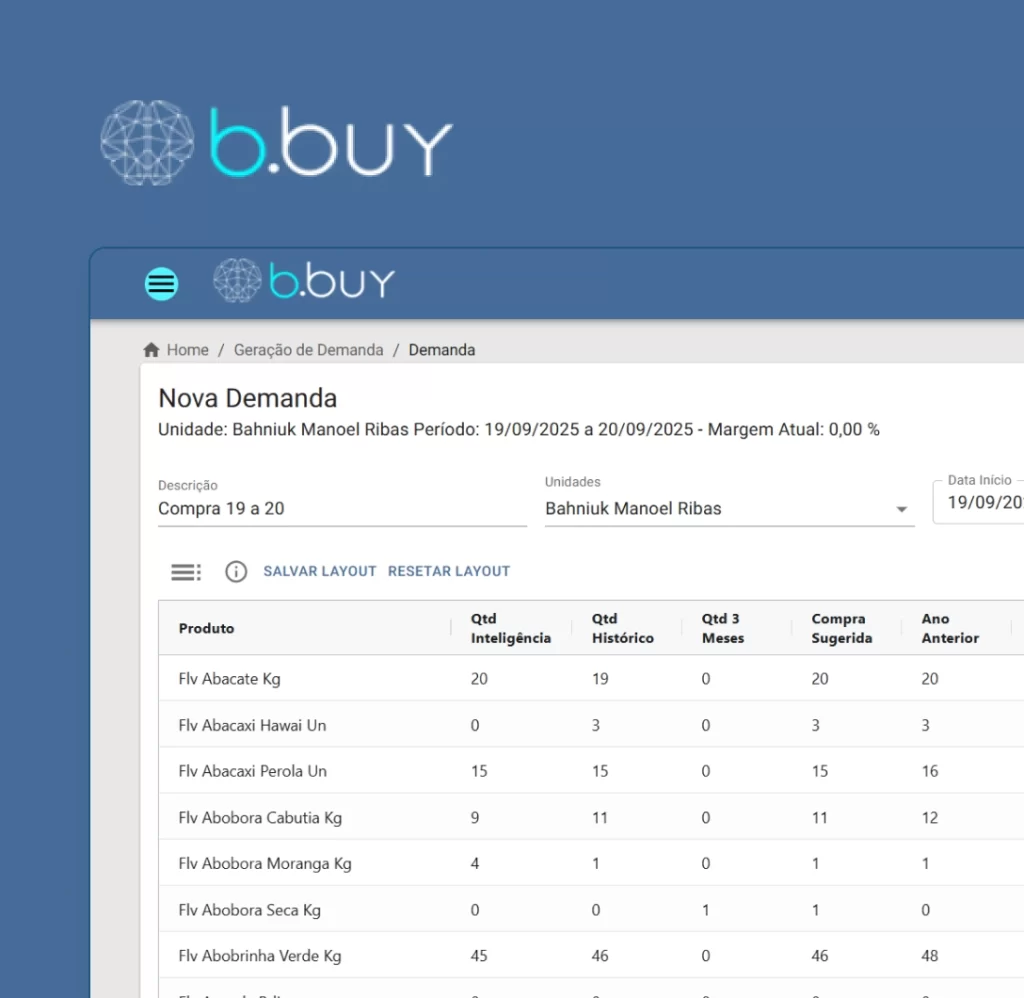
Task: Edit the Descrição input field
Action: point(341,509)
